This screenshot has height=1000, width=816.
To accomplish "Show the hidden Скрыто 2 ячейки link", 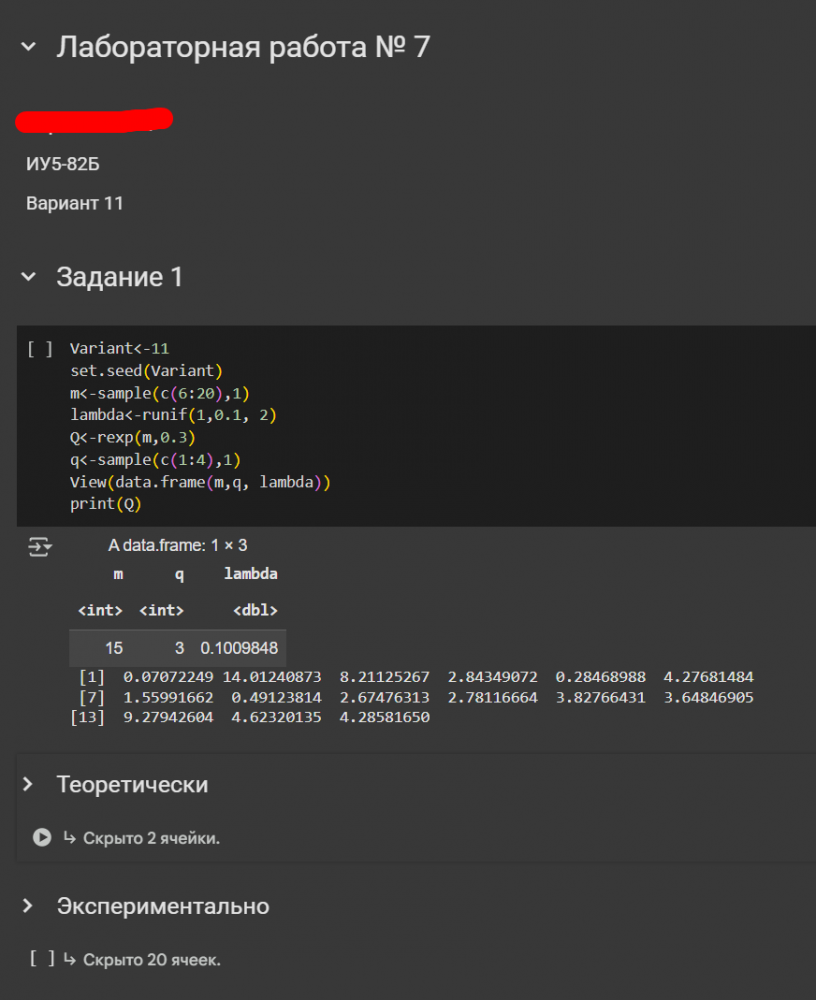I will click(151, 838).
